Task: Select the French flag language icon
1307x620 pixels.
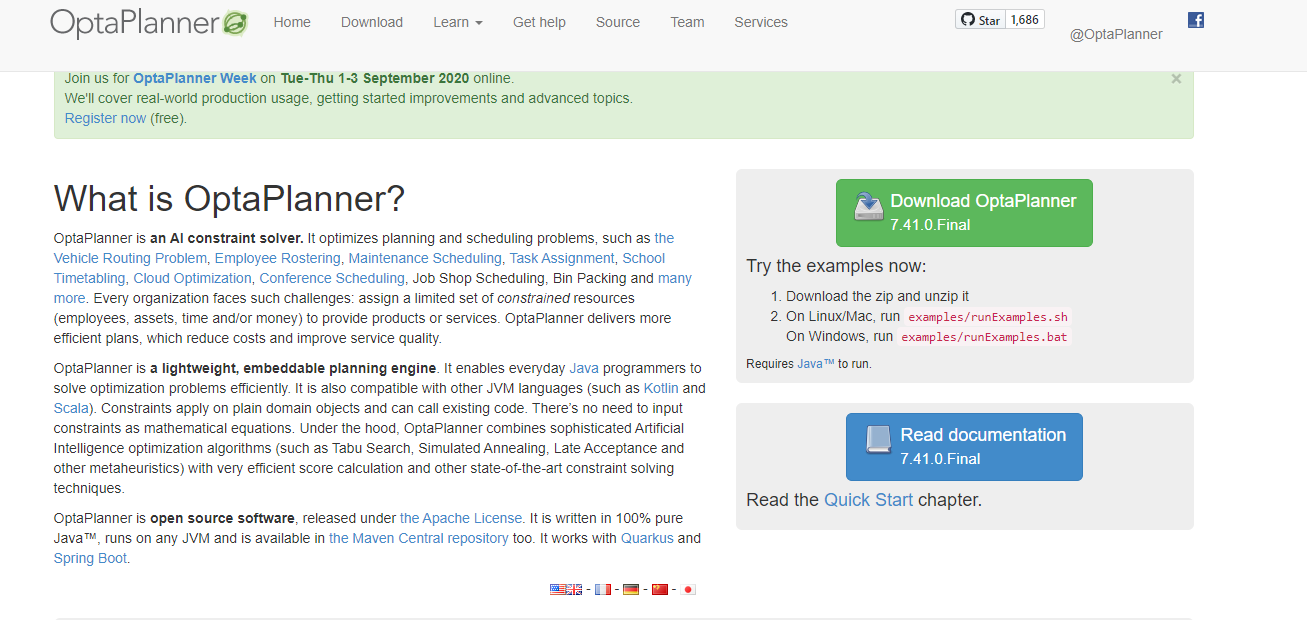Action: [x=603, y=589]
